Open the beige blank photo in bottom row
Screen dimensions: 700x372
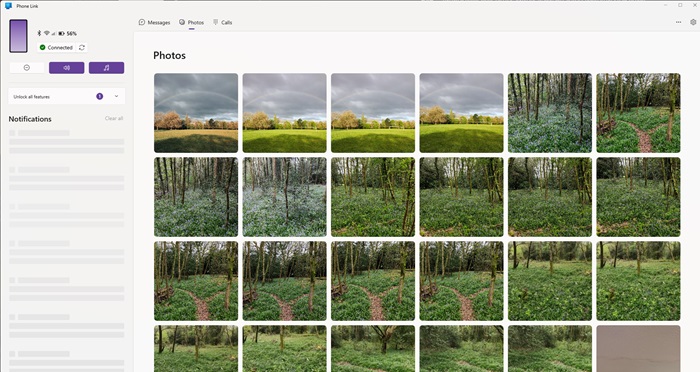pos(638,348)
